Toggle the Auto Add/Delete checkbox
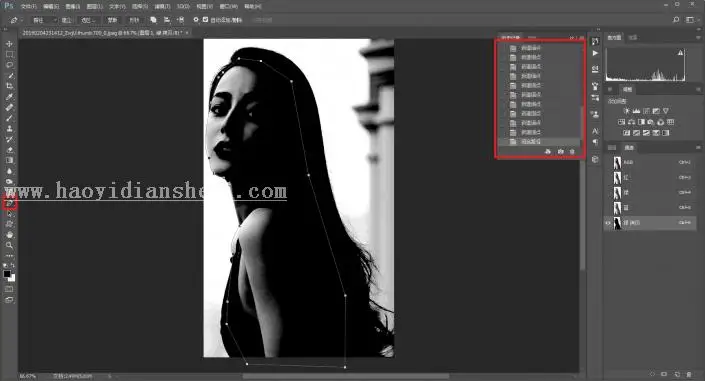This screenshot has height=381, width=705. pyautogui.click(x=205, y=20)
